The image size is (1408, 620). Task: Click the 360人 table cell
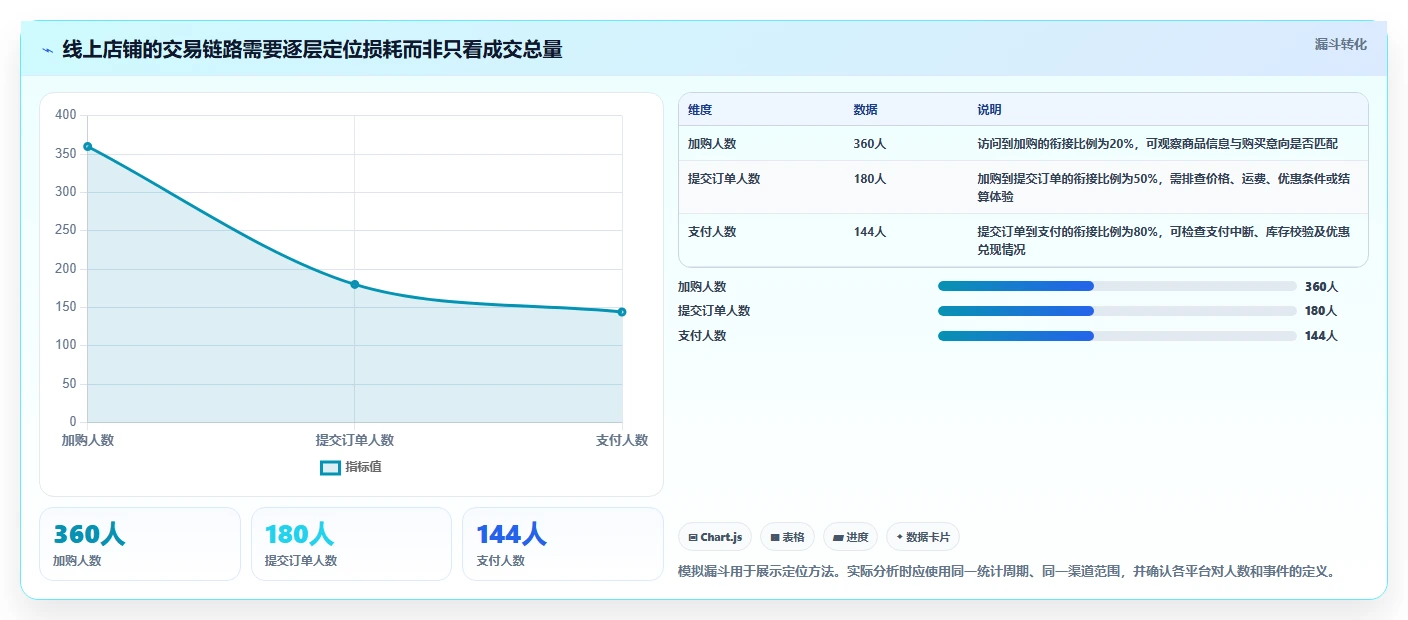coord(870,144)
